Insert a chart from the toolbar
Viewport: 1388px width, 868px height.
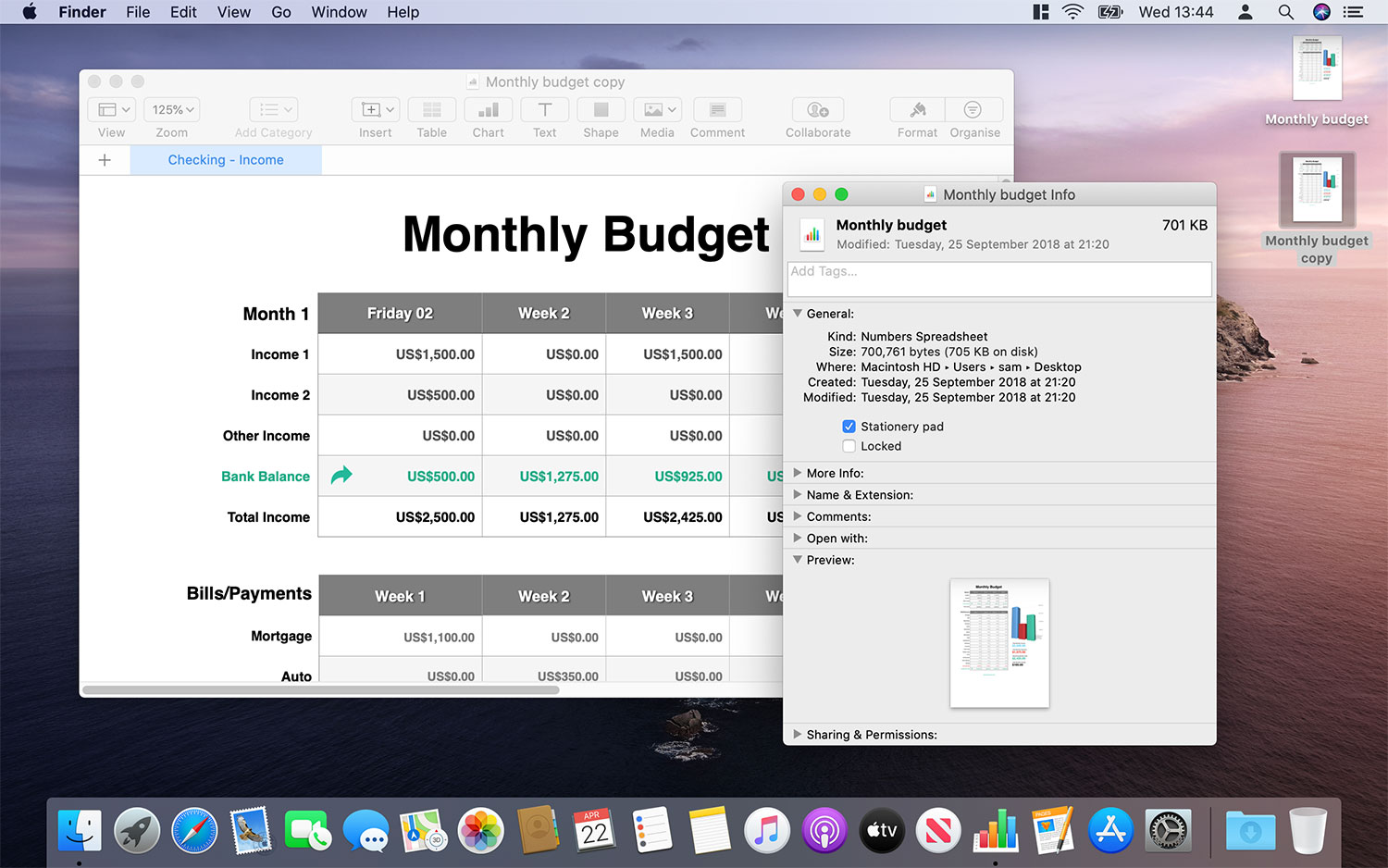pyautogui.click(x=488, y=109)
